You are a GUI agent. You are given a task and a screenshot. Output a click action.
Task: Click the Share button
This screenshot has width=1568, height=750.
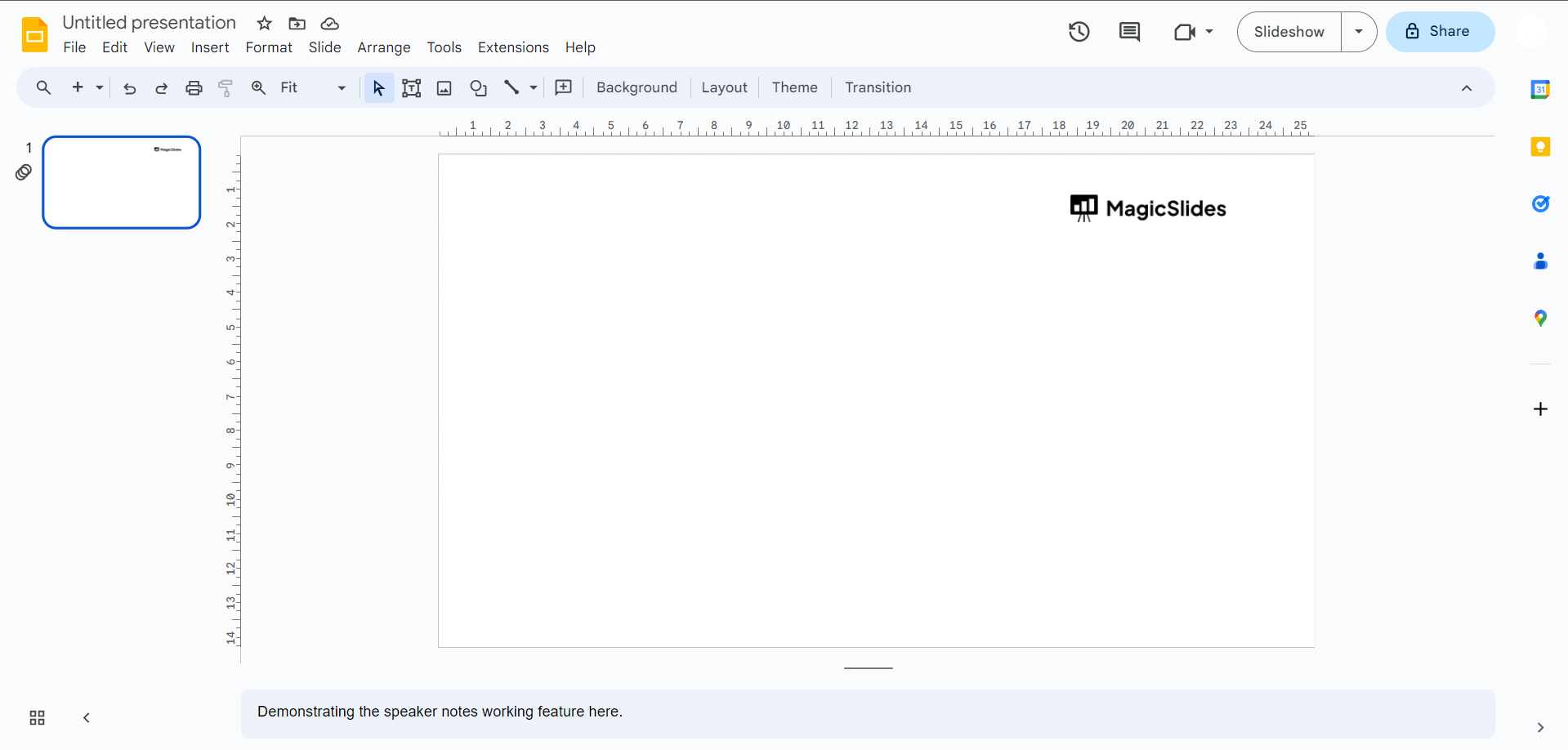pyautogui.click(x=1440, y=32)
